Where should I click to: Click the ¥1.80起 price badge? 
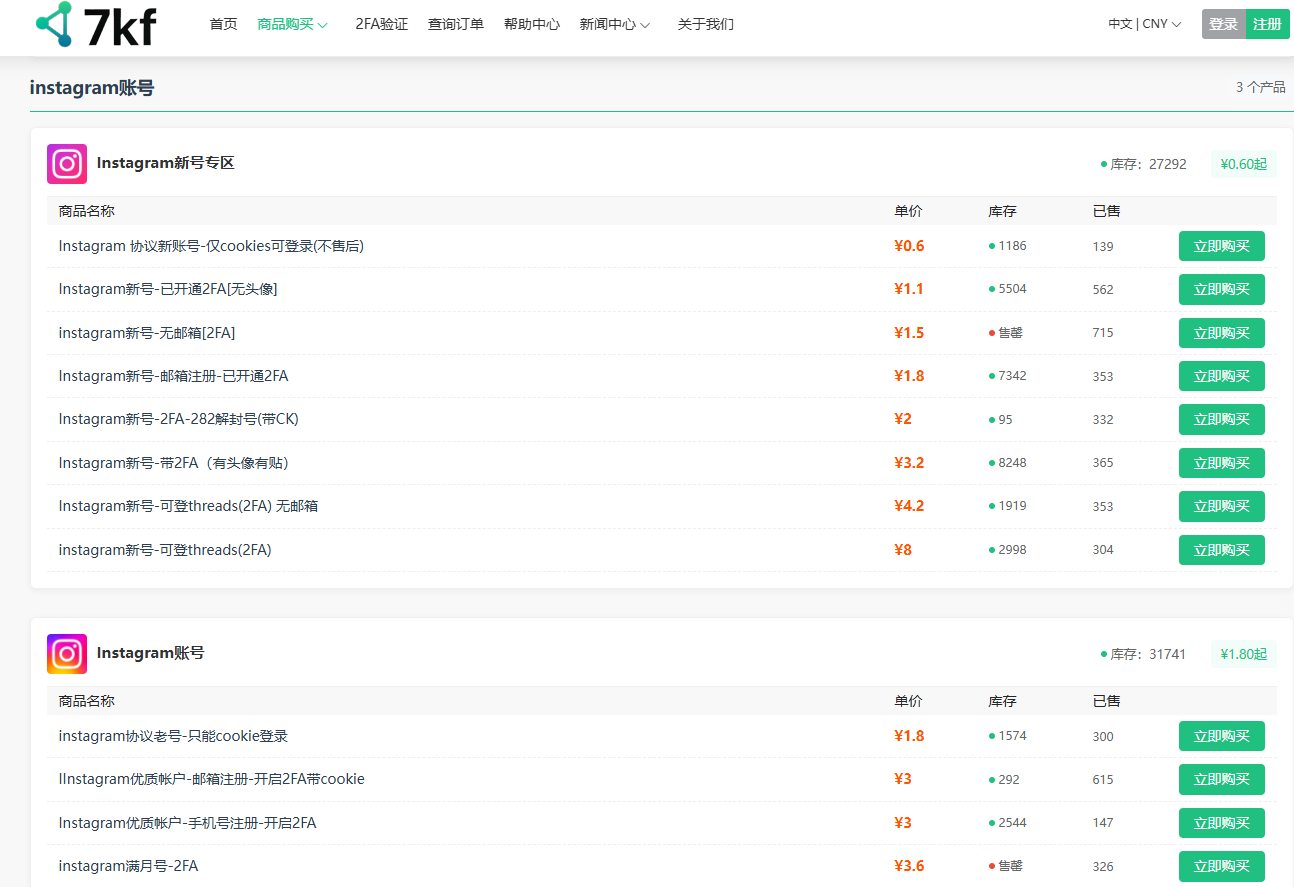coord(1243,654)
